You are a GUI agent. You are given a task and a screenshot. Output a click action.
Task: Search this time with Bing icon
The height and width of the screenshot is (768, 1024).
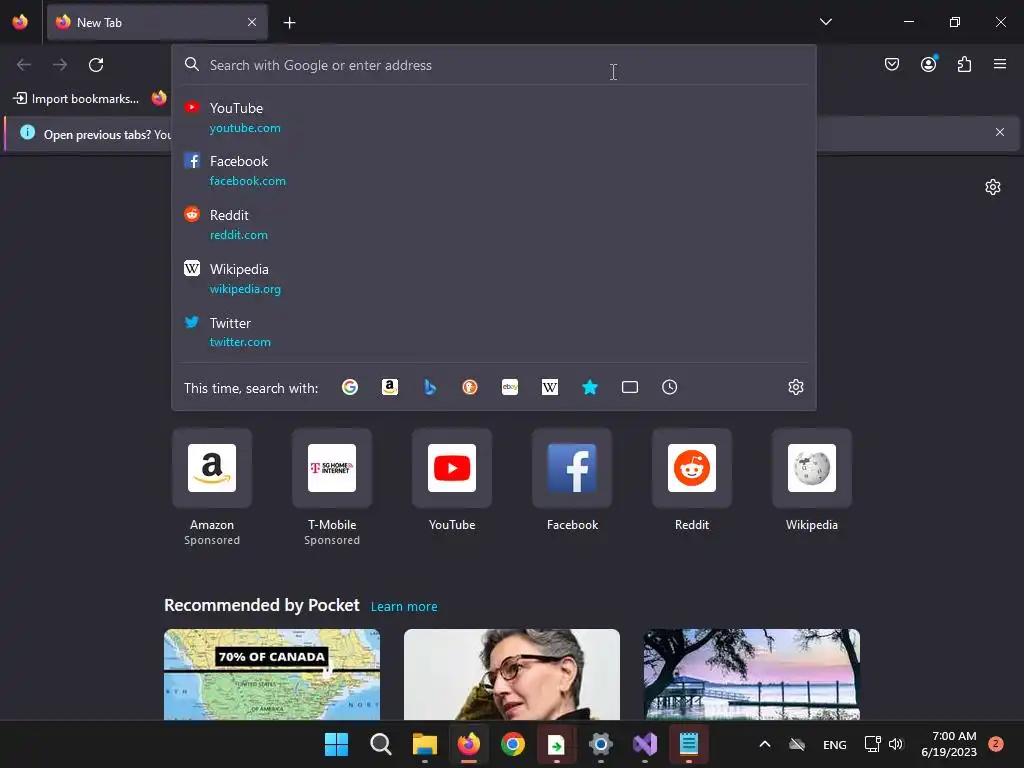pyautogui.click(x=430, y=387)
